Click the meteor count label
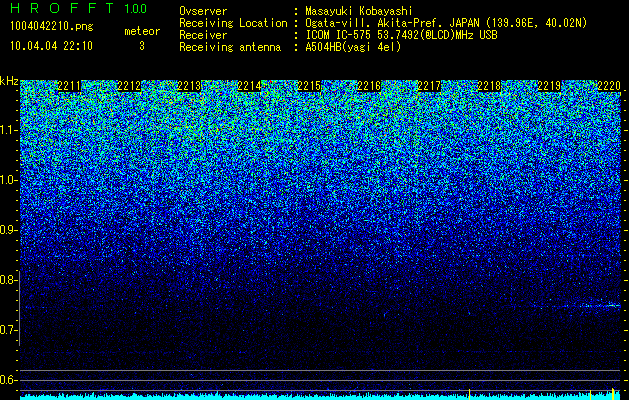Viewport: 629px width, 400px height. pos(142,31)
